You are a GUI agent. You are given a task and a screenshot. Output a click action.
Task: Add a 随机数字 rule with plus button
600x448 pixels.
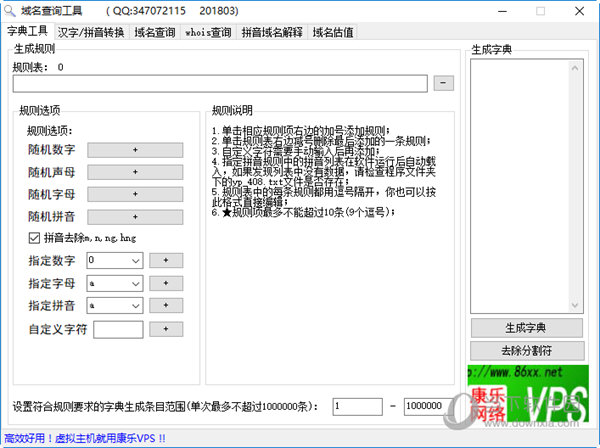(x=135, y=150)
